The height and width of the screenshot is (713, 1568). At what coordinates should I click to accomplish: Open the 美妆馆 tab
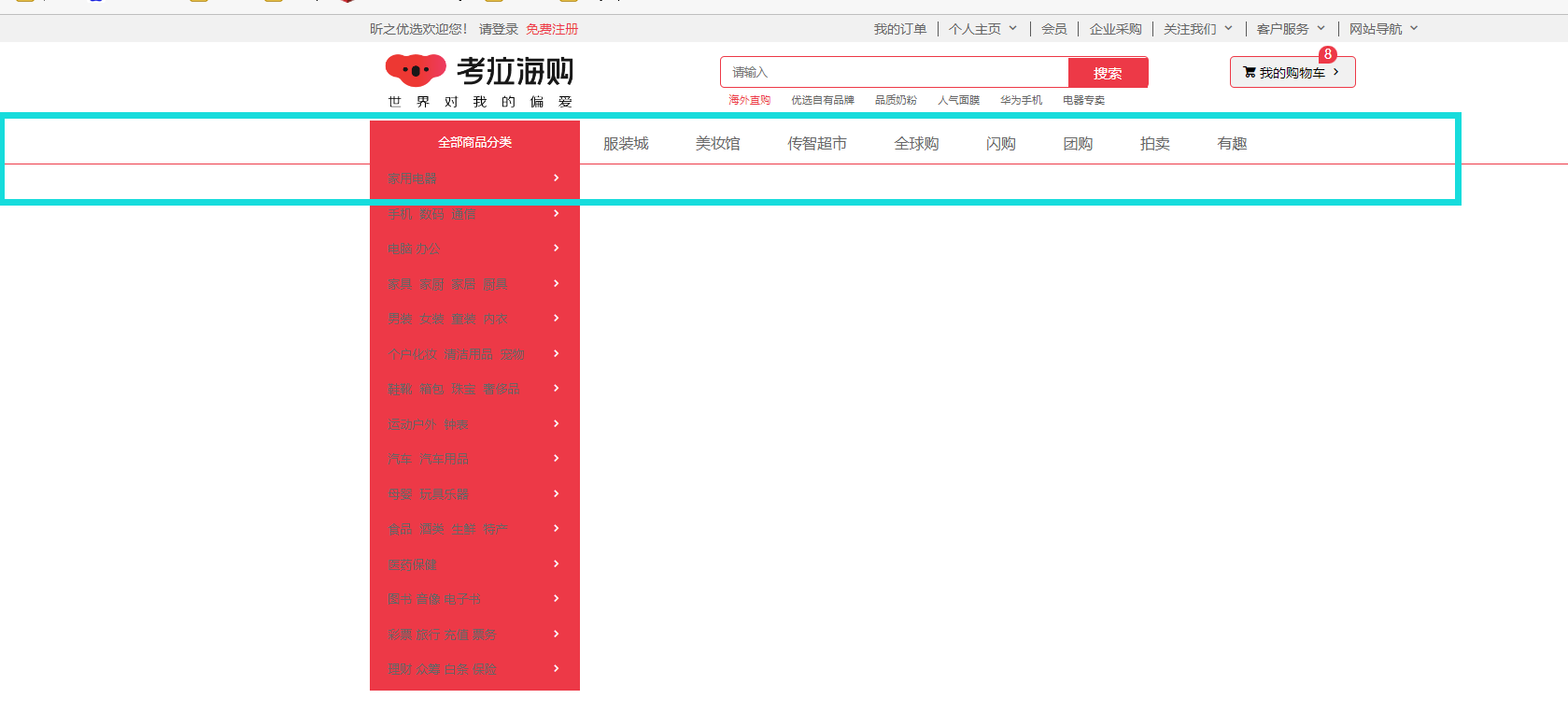coord(718,143)
